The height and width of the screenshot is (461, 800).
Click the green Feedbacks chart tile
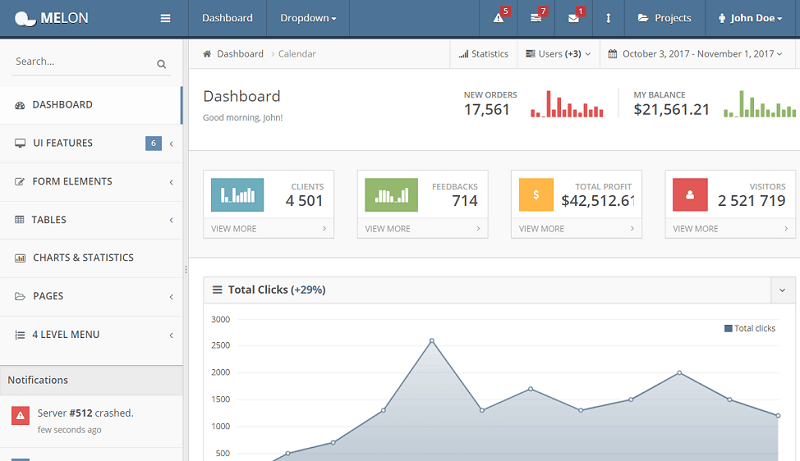(391, 195)
